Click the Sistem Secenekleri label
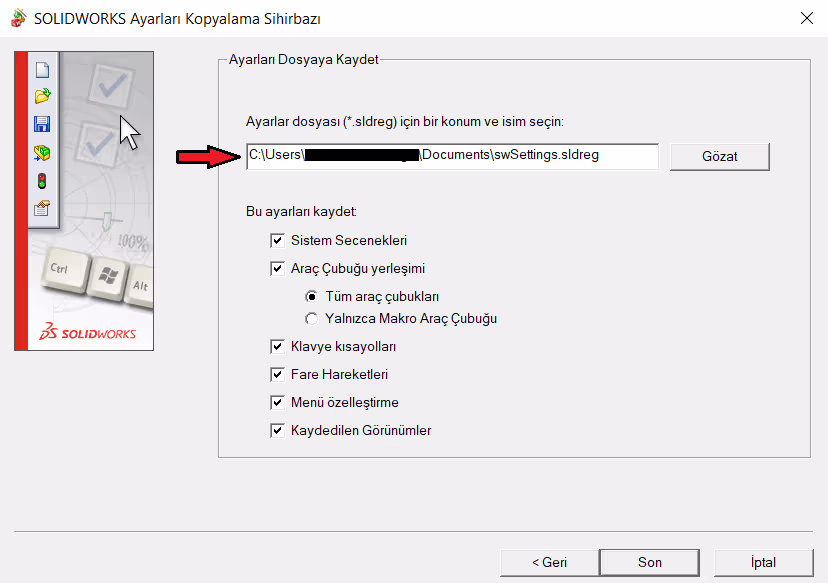This screenshot has height=583, width=828. pyautogui.click(x=349, y=241)
